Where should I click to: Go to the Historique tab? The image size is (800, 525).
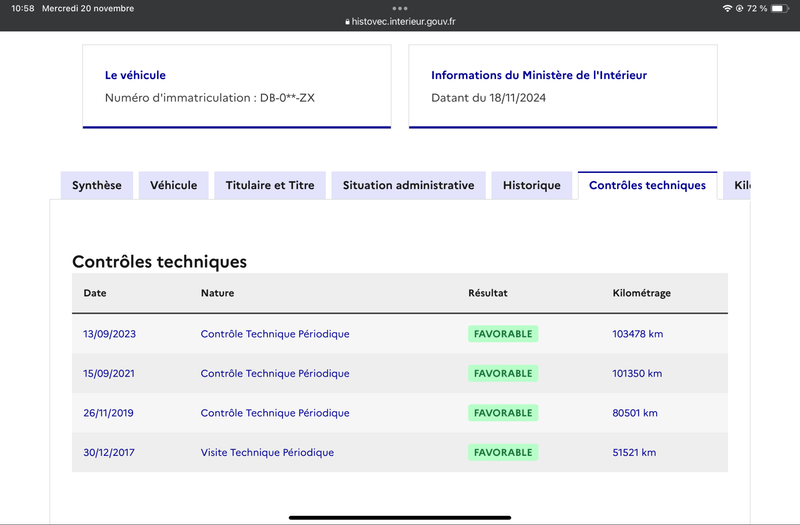click(532, 185)
